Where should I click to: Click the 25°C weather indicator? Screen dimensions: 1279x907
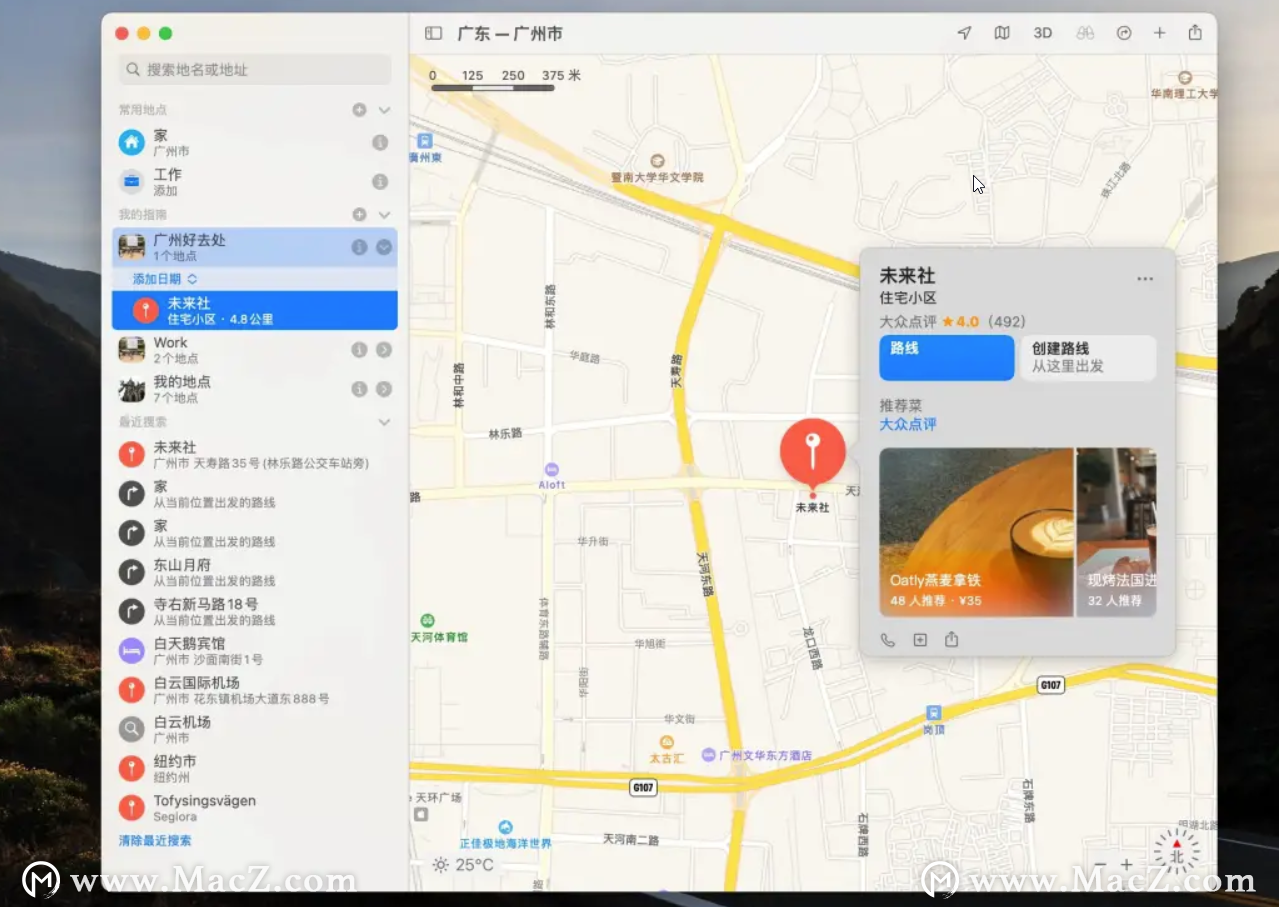tap(463, 865)
